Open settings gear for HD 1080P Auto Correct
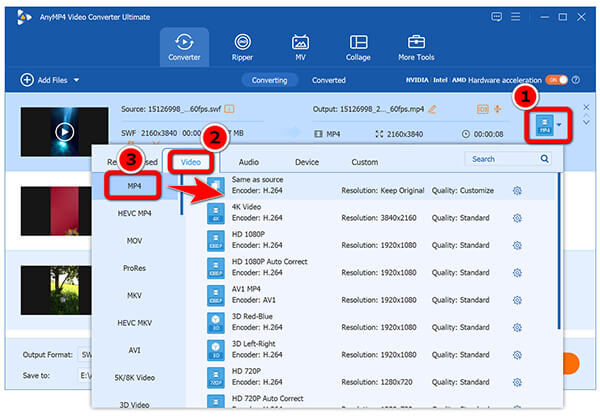This screenshot has height=419, width=600. [517, 273]
